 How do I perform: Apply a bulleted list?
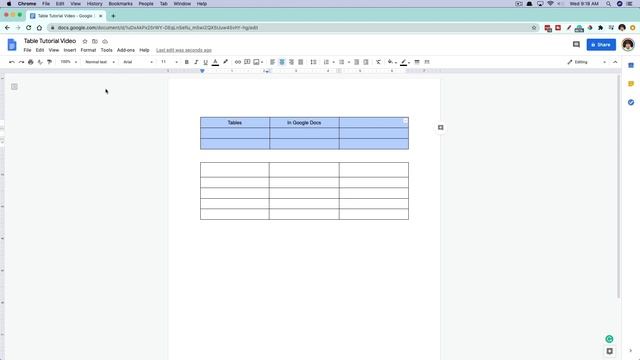[342, 62]
